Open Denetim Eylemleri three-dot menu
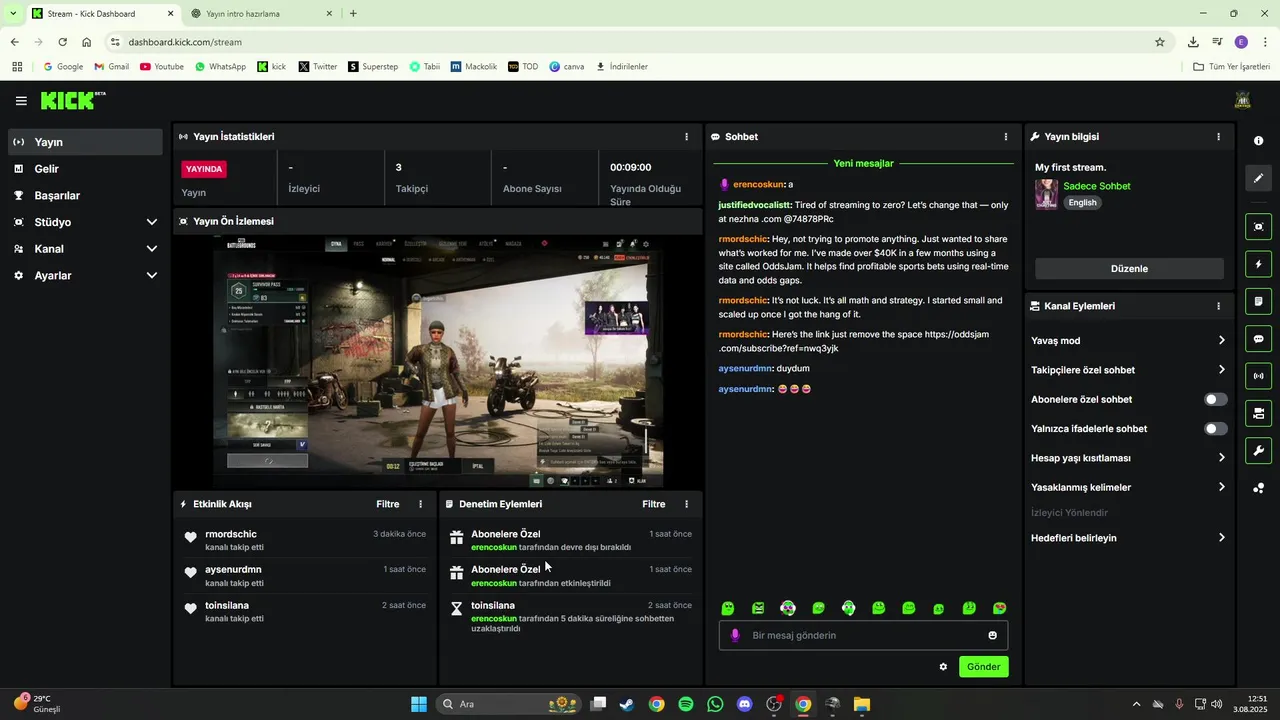The height and width of the screenshot is (720, 1280). [x=686, y=504]
